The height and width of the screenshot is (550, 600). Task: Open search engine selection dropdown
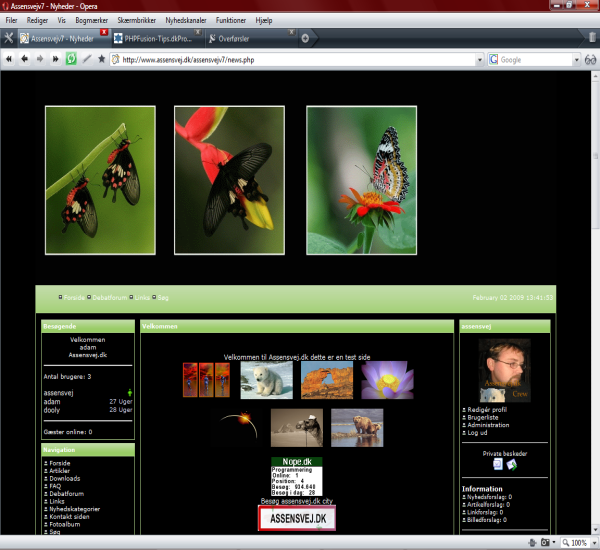tap(576, 60)
